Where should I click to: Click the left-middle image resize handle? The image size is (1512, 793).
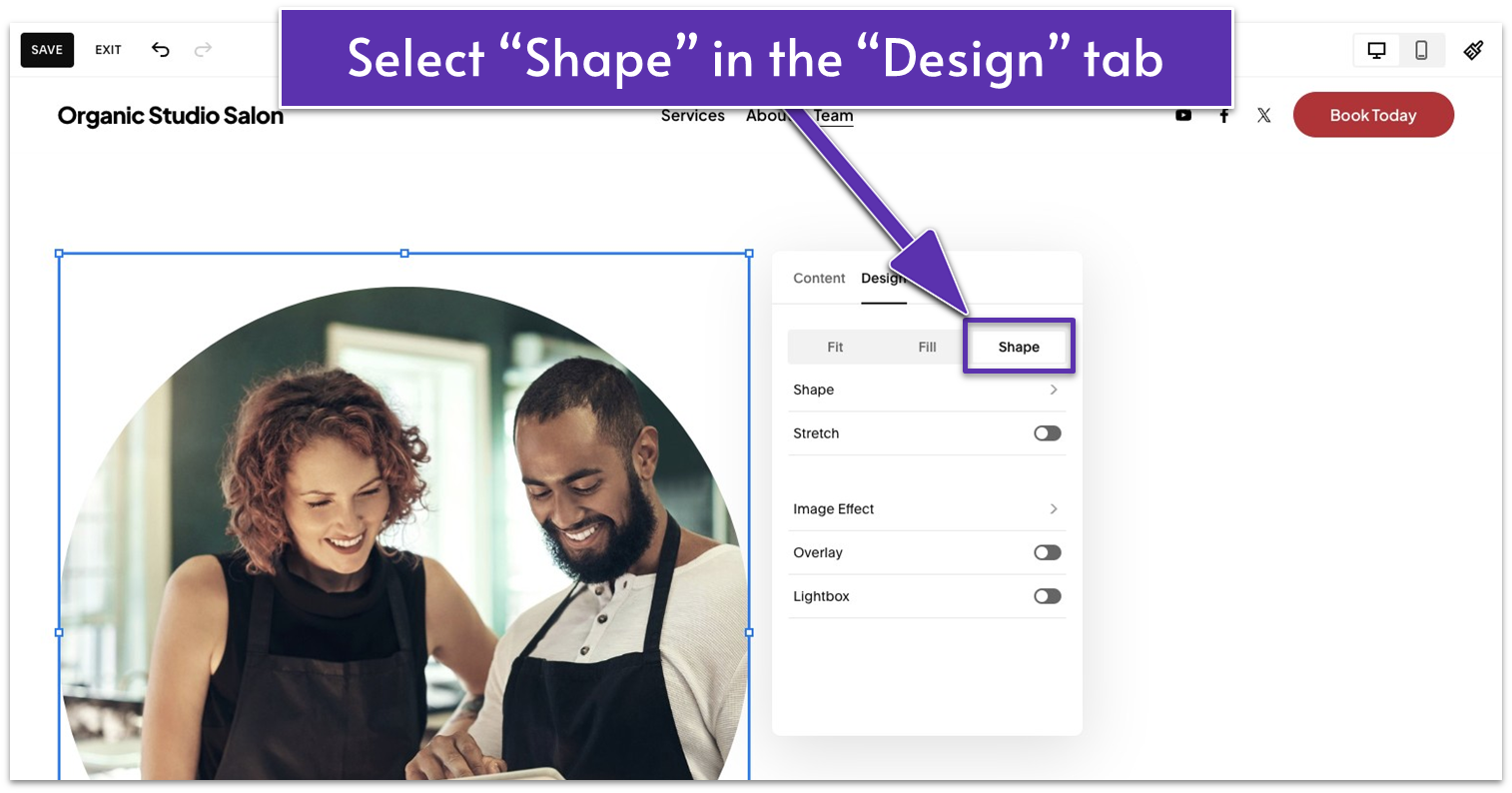[59, 632]
